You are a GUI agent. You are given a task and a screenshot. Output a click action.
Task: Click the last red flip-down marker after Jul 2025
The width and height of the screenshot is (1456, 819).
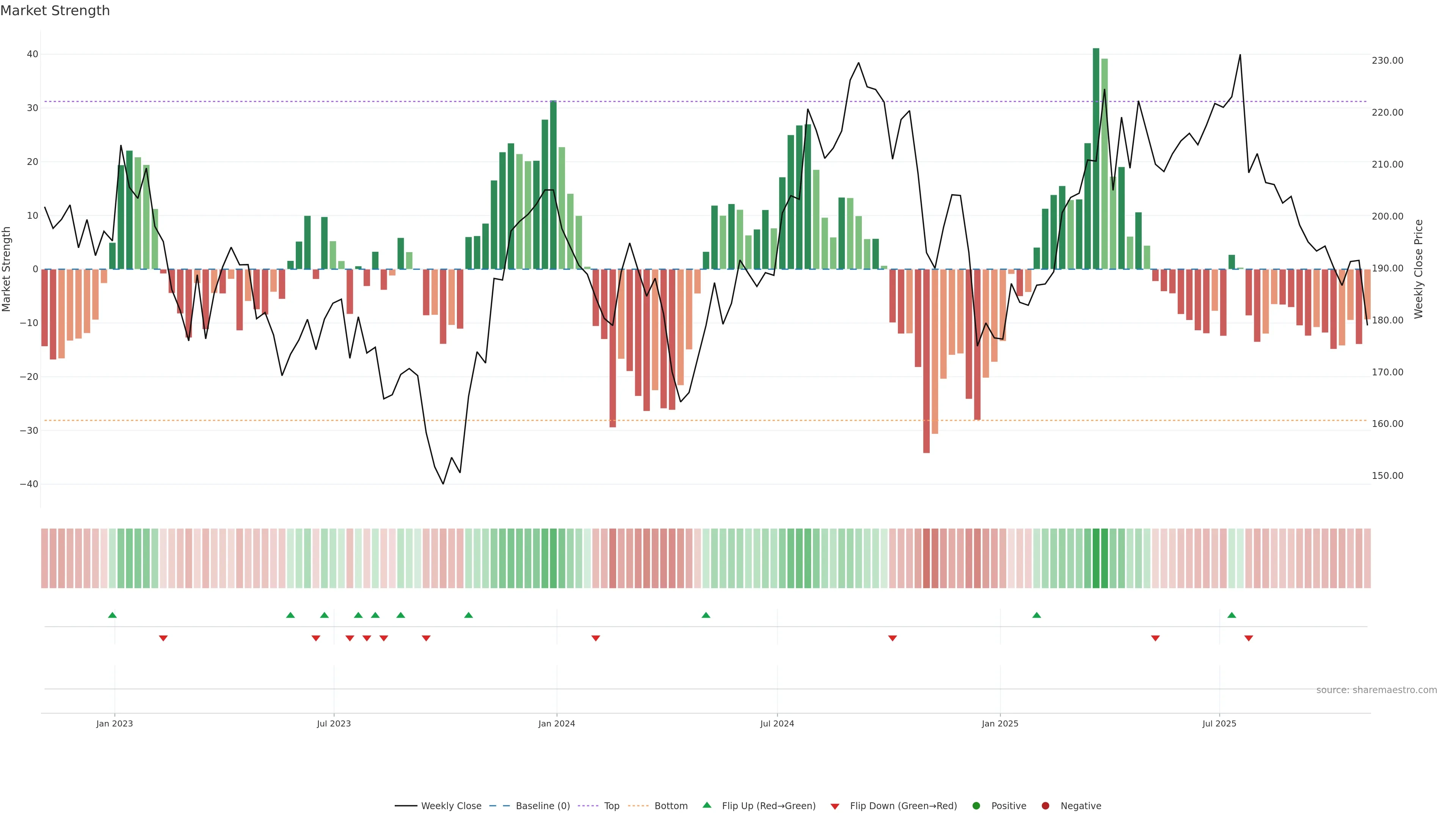pyautogui.click(x=1249, y=638)
